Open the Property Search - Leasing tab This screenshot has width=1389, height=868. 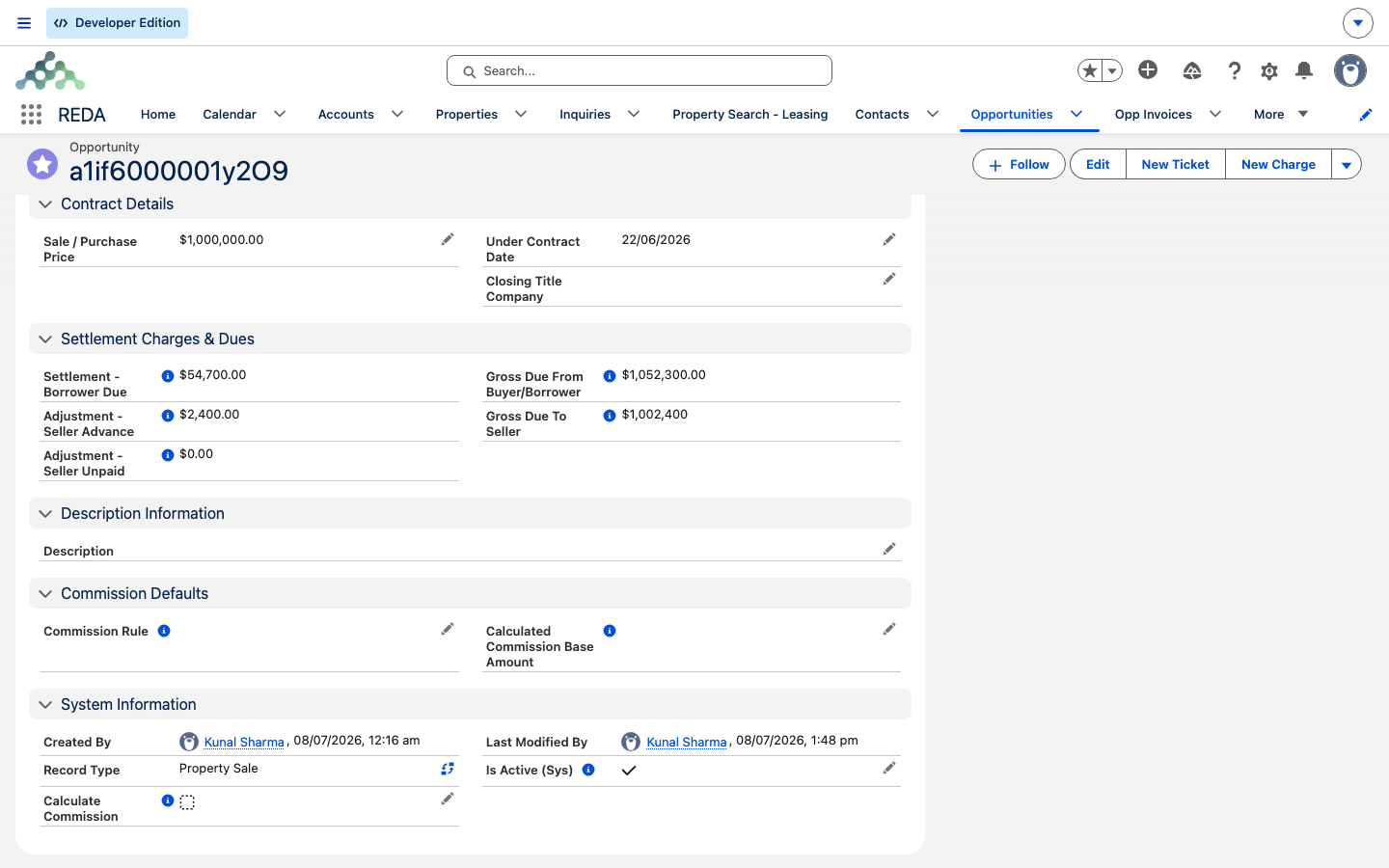point(750,114)
